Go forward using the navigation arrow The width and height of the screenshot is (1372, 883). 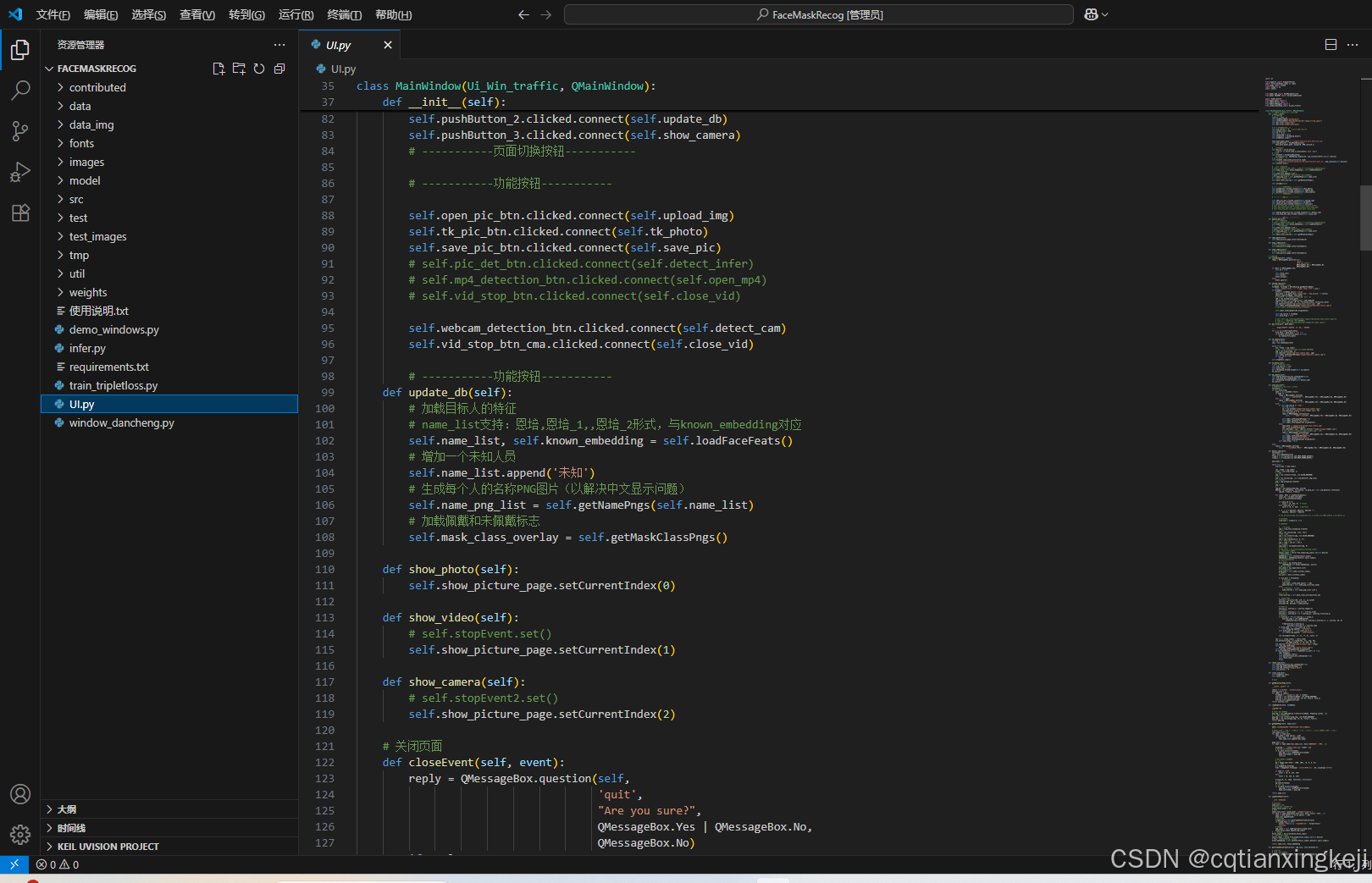pos(545,14)
